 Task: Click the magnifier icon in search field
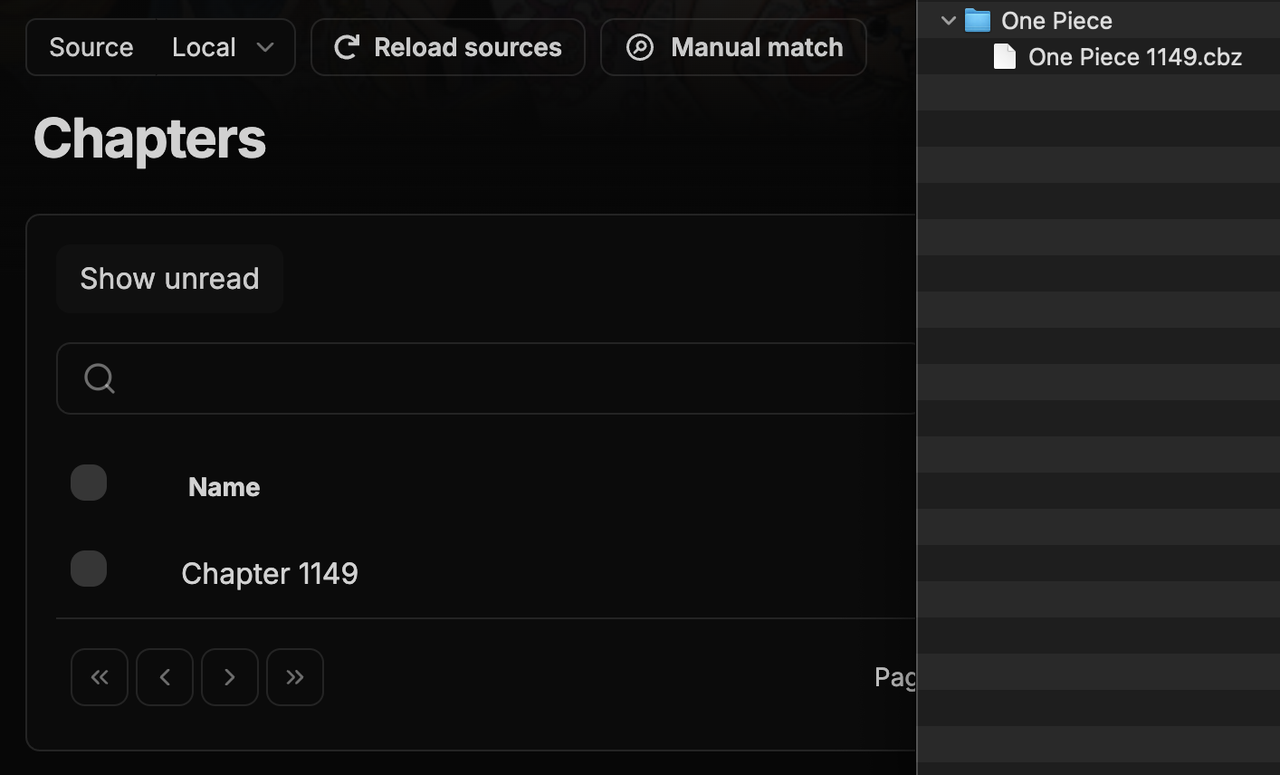[x=99, y=378]
